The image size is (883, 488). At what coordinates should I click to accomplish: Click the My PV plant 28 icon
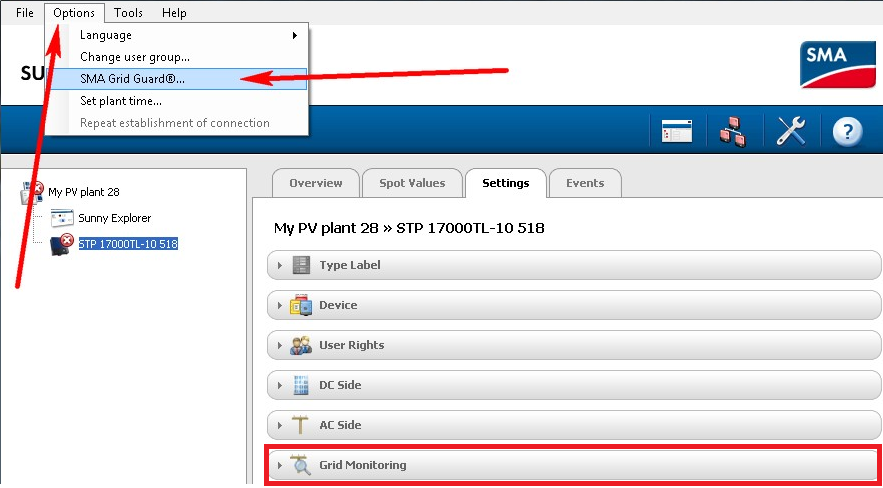pyautogui.click(x=32, y=192)
